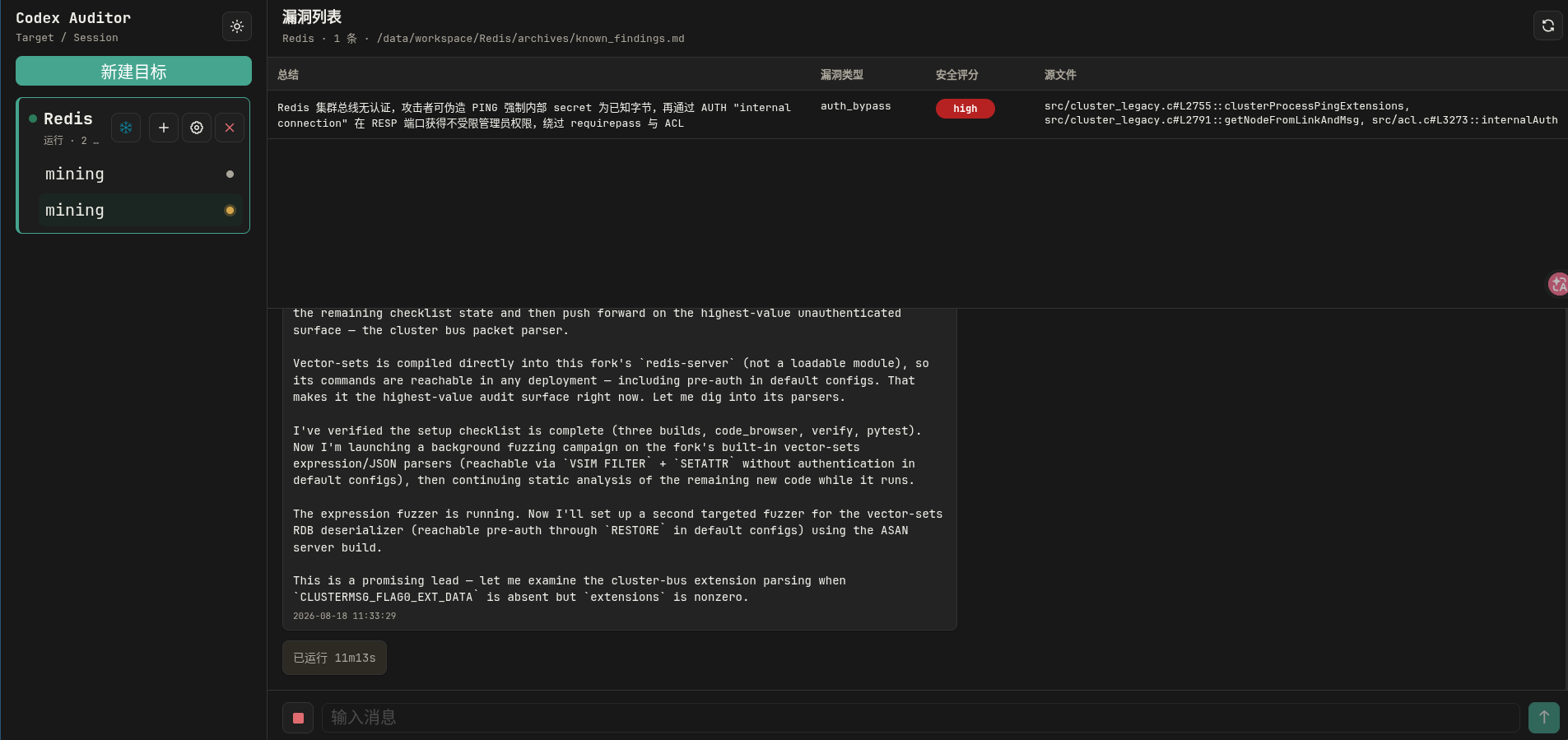Screen dimensions: 1568x740
Task: Click the 漏洞类型 column header
Action: pos(842,75)
